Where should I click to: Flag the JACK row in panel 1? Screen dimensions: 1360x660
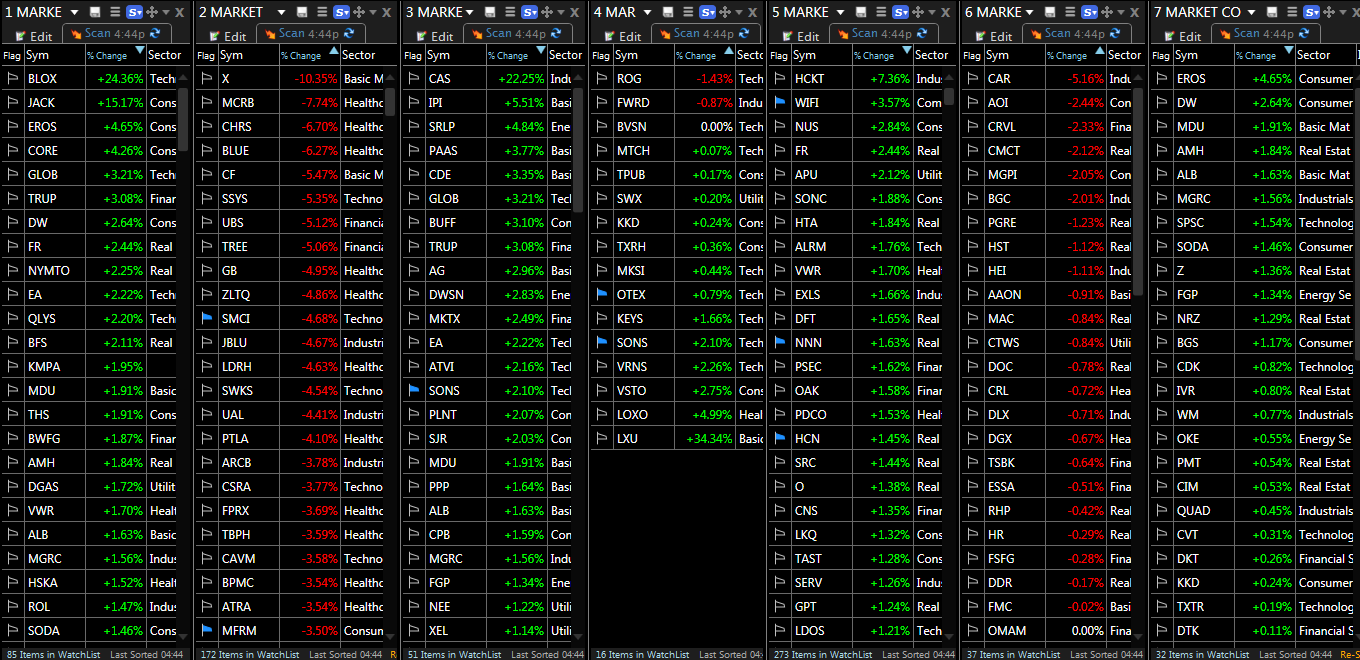(x=13, y=102)
